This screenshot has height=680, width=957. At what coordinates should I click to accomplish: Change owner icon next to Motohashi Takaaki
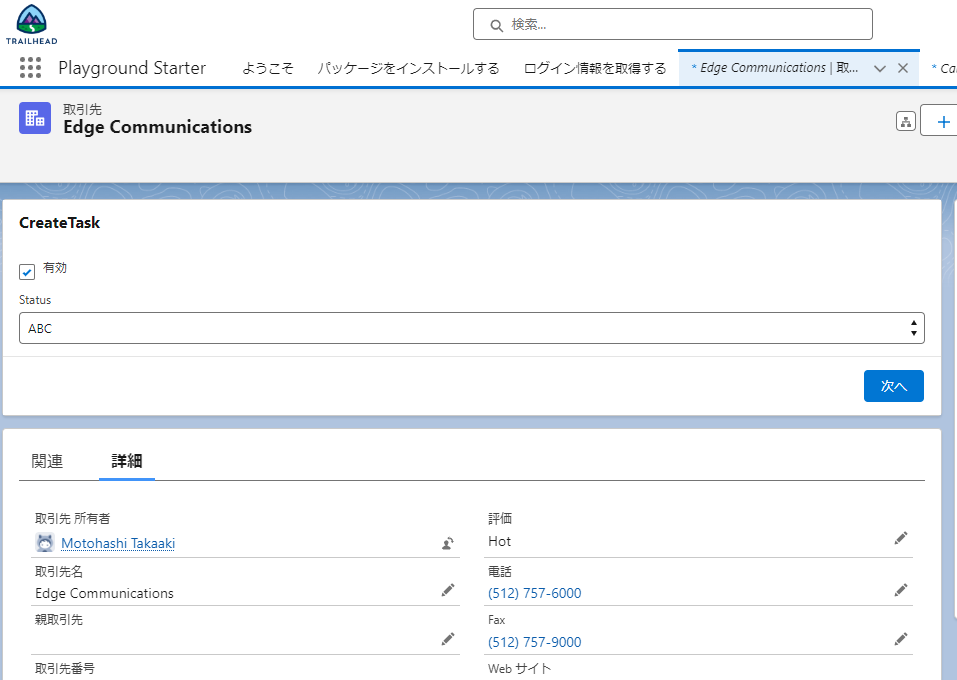click(448, 543)
